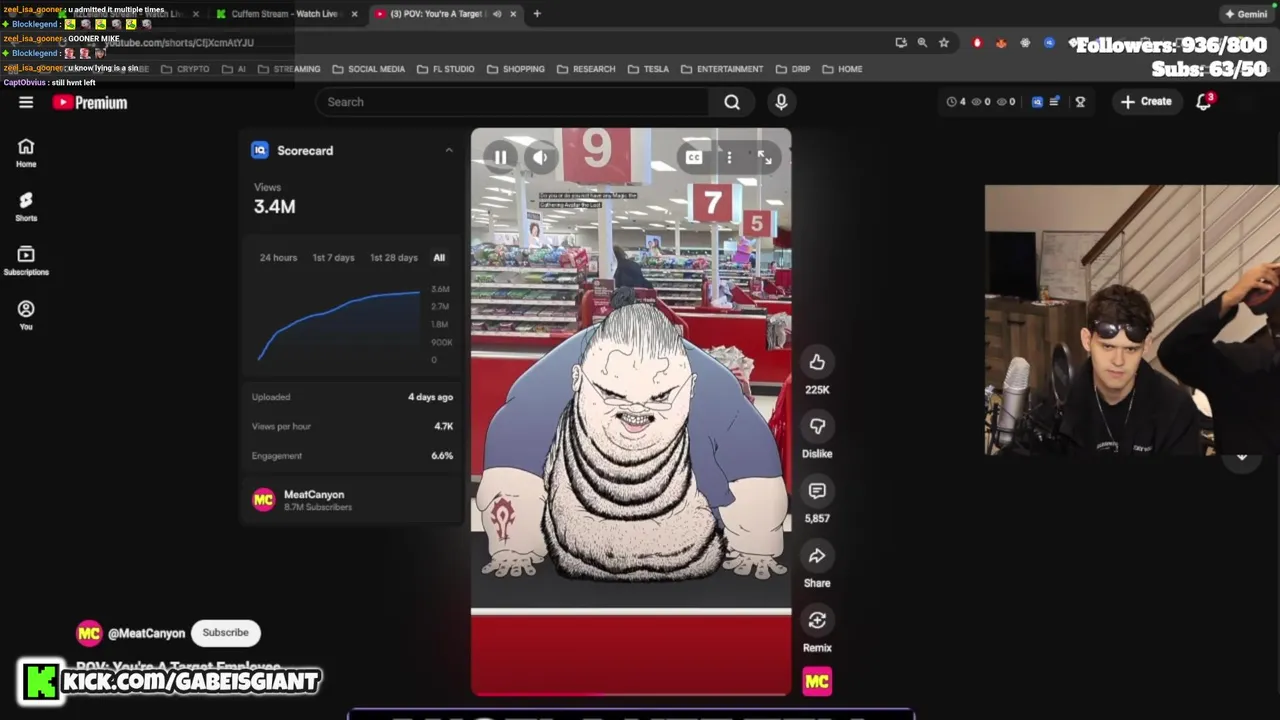This screenshot has height=720, width=1280.
Task: Open the HOME bookmarks folder
Action: click(x=842, y=69)
